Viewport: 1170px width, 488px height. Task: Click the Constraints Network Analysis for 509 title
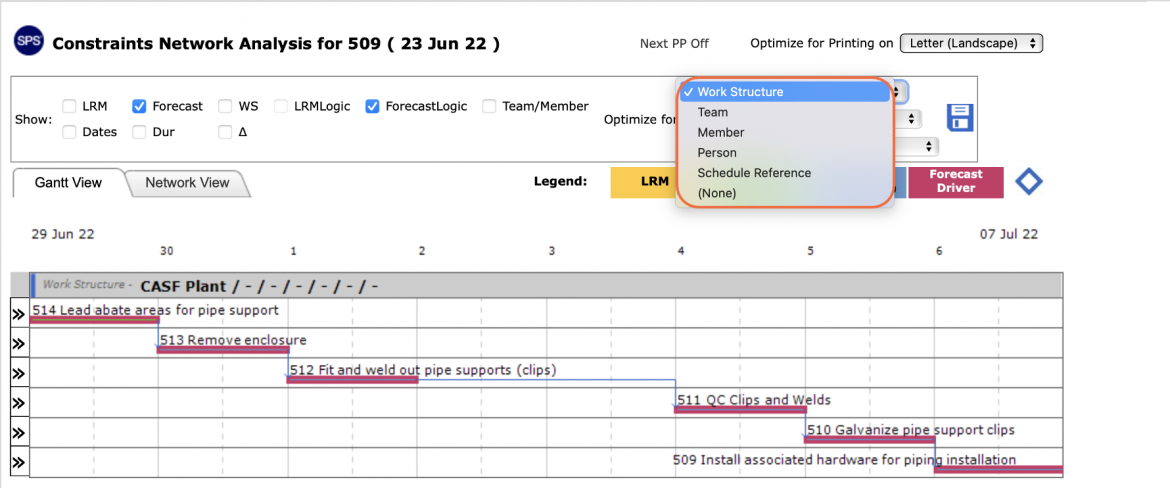276,43
